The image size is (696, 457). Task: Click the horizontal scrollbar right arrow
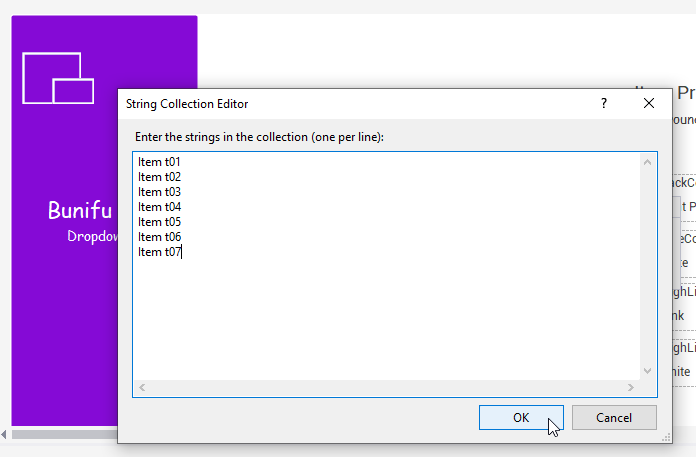click(x=631, y=387)
